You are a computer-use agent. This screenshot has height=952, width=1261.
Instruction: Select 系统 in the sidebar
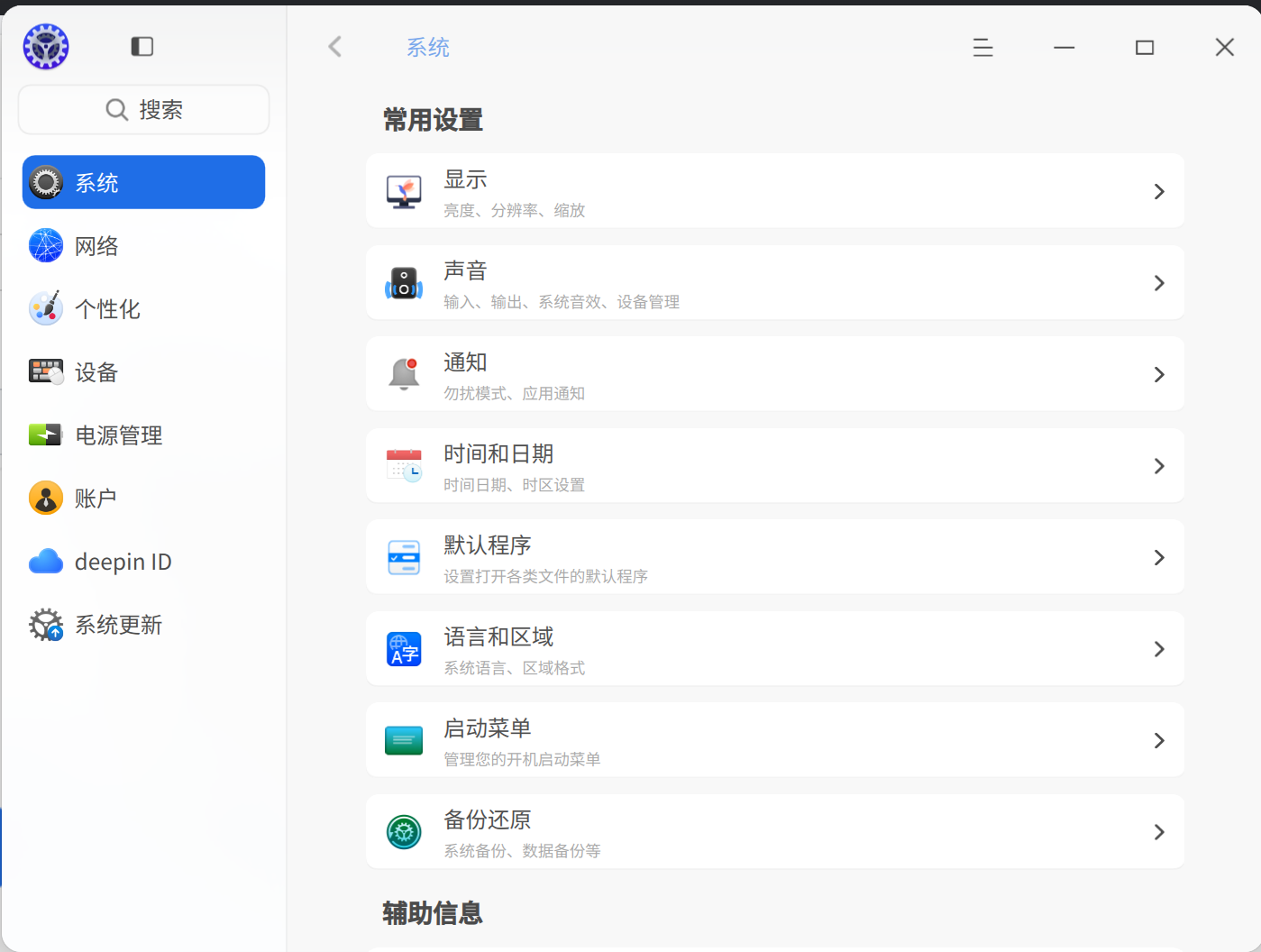coord(143,182)
